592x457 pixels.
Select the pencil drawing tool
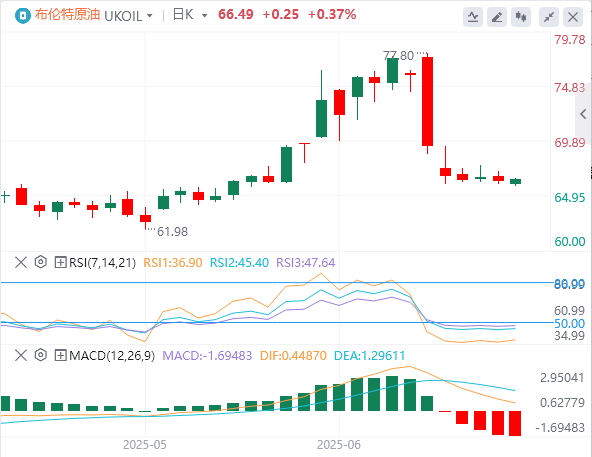click(497, 17)
